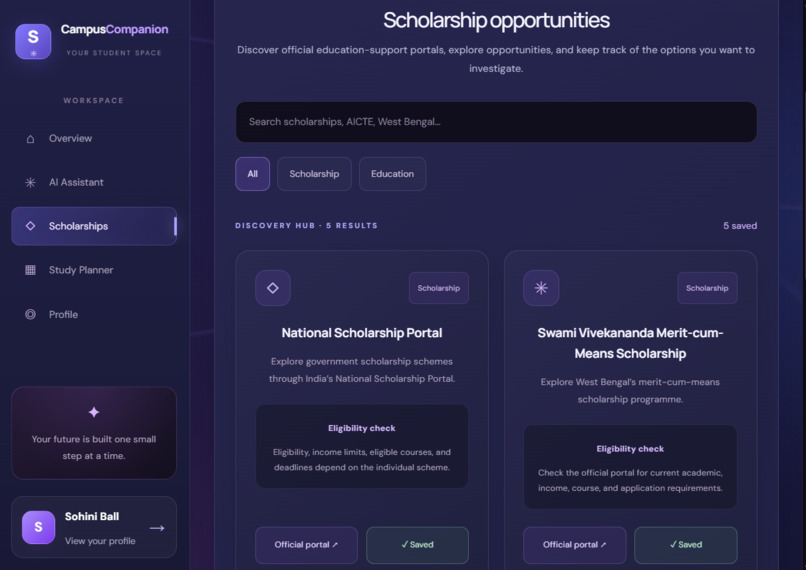Click the CampusCompanion S logo icon

point(33,41)
